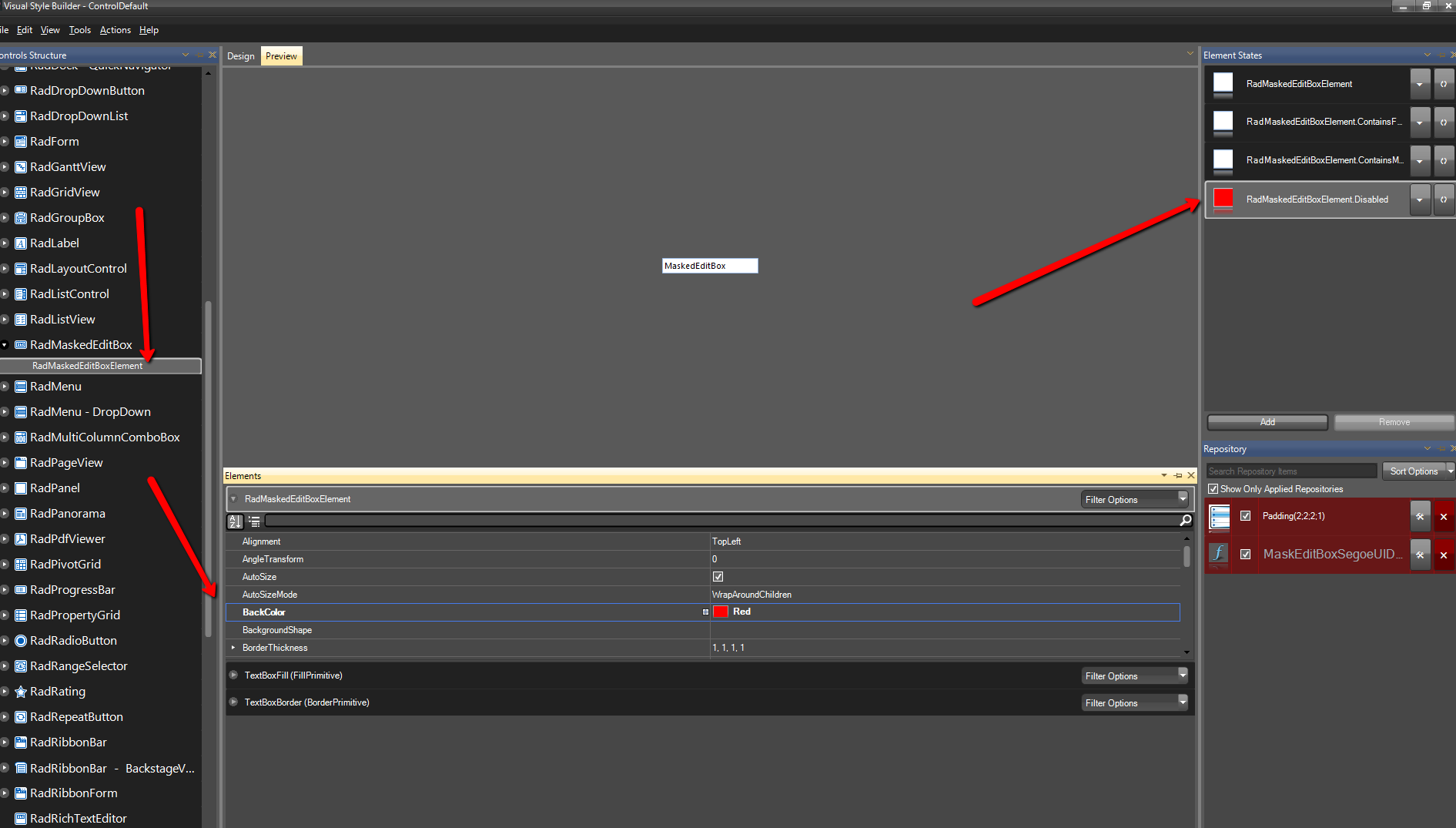Image resolution: width=1456 pixels, height=828 pixels.
Task: Open the Help menu
Action: click(149, 30)
